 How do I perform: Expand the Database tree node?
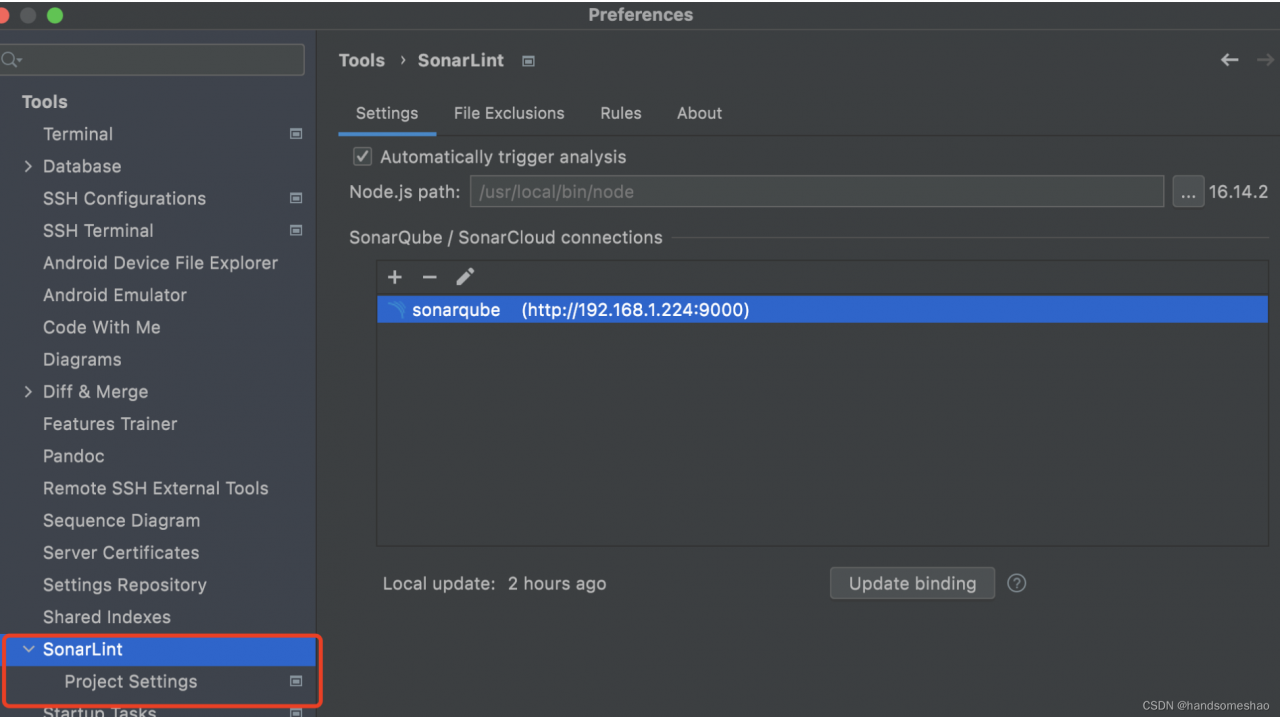pyautogui.click(x=28, y=166)
